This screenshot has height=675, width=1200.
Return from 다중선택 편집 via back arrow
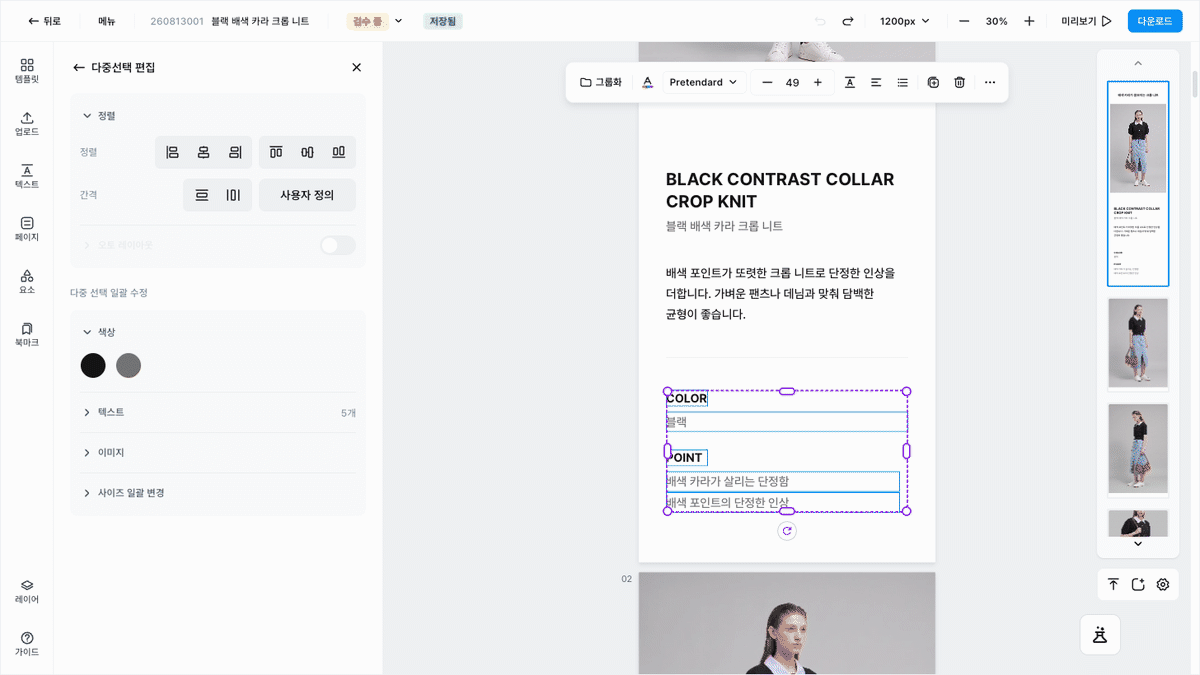pyautogui.click(x=79, y=67)
